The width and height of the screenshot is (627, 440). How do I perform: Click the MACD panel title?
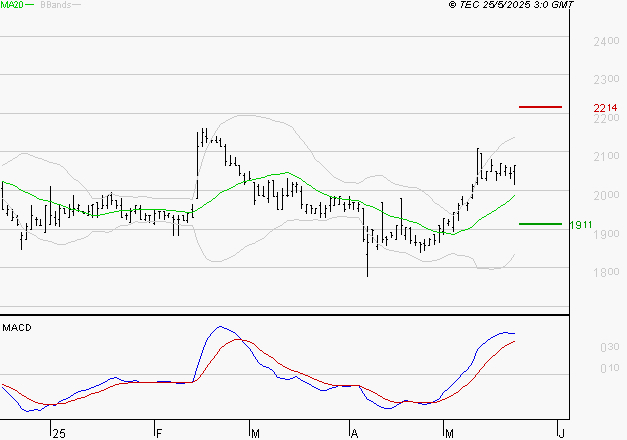coord(17,328)
